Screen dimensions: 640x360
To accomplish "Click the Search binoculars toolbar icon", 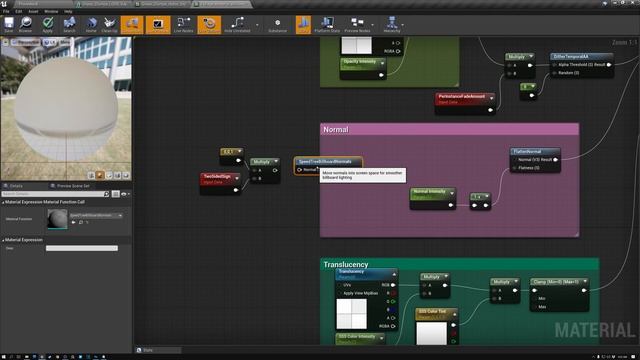I will (69, 24).
